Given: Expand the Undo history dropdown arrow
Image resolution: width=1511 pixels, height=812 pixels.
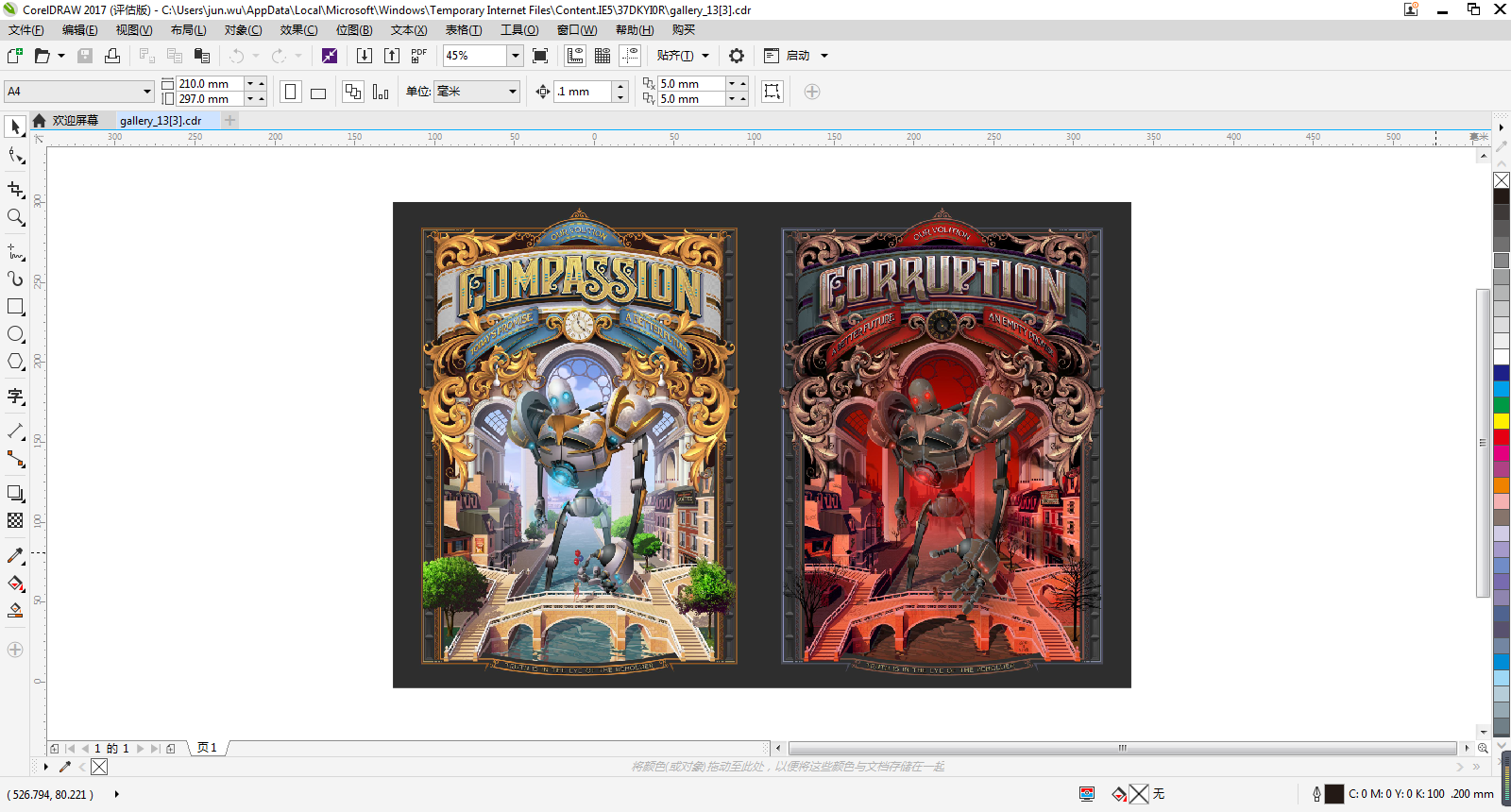Looking at the screenshot, I should click(256, 56).
